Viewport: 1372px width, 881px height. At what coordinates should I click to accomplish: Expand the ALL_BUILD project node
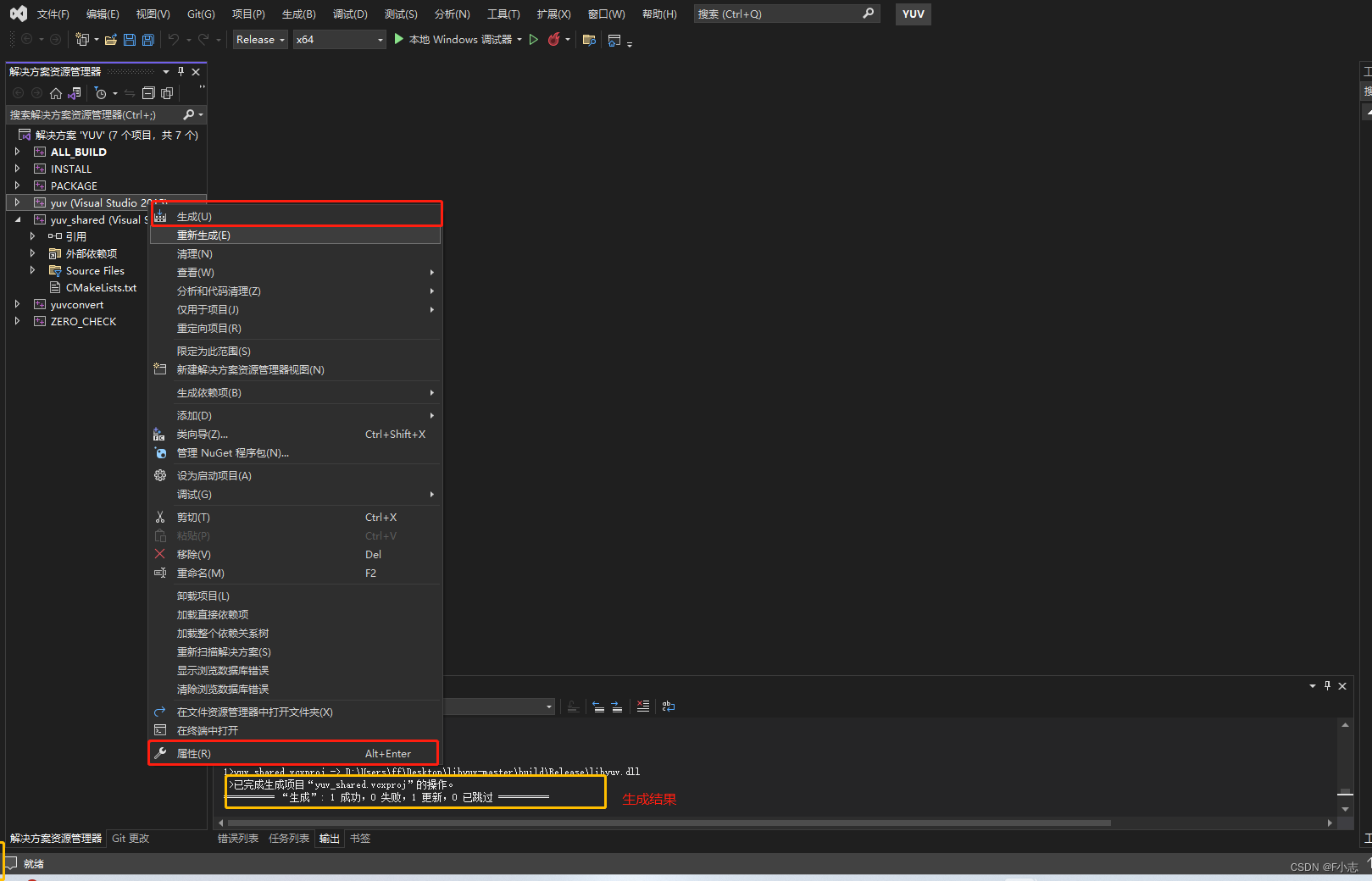pos(17,152)
